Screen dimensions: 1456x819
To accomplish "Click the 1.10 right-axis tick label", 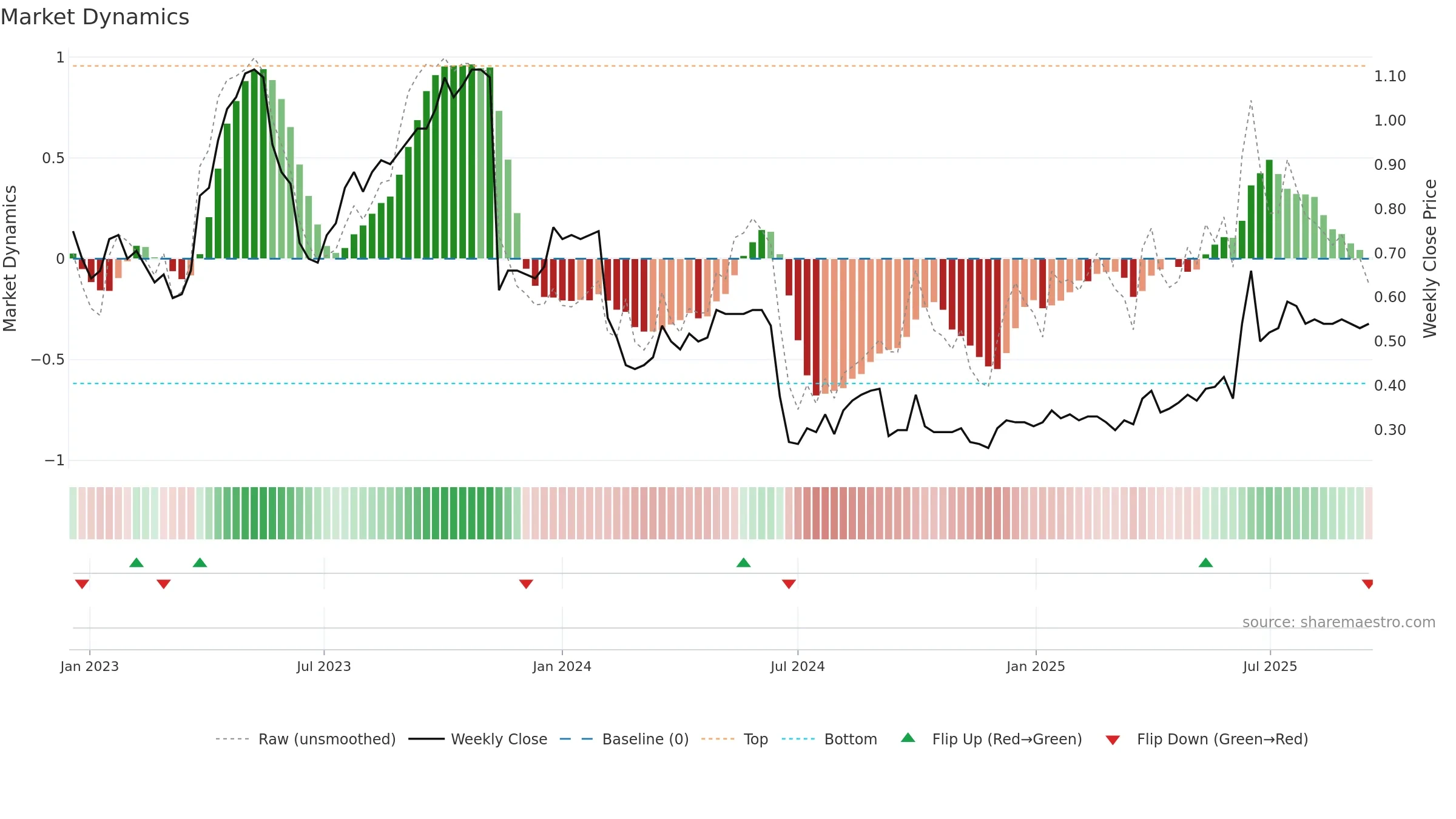I will 1390,76.
